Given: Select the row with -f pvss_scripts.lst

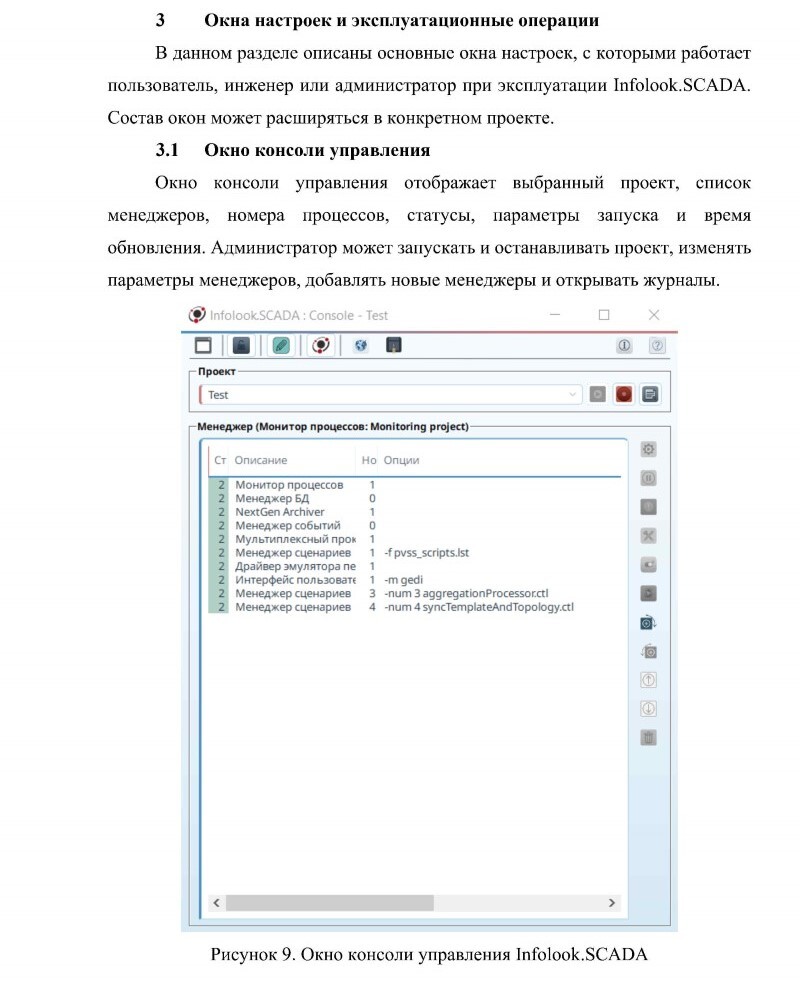Looking at the screenshot, I should coord(415,553).
